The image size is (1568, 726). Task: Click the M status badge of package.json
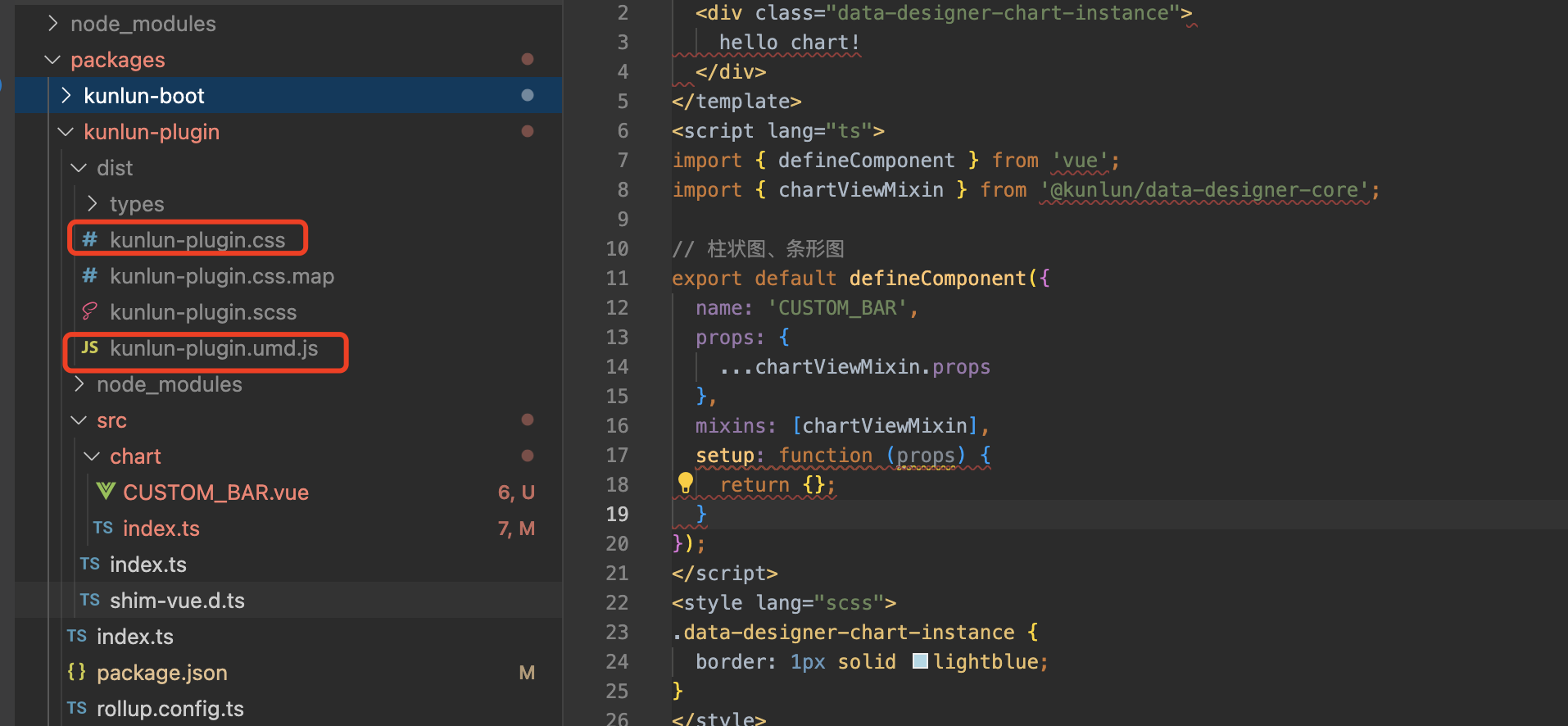[527, 673]
